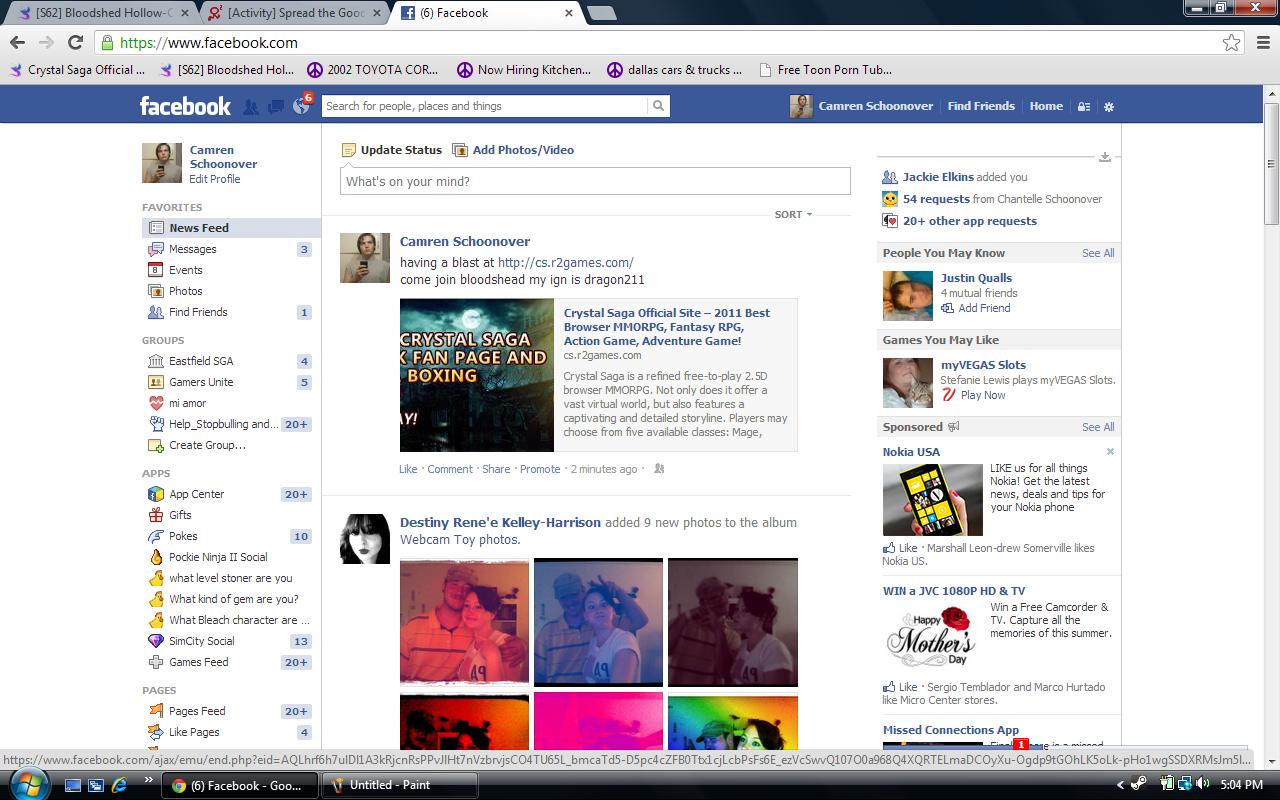Viewport: 1280px width, 800px height.
Task: Open App Center in the sidebar
Action: click(196, 494)
